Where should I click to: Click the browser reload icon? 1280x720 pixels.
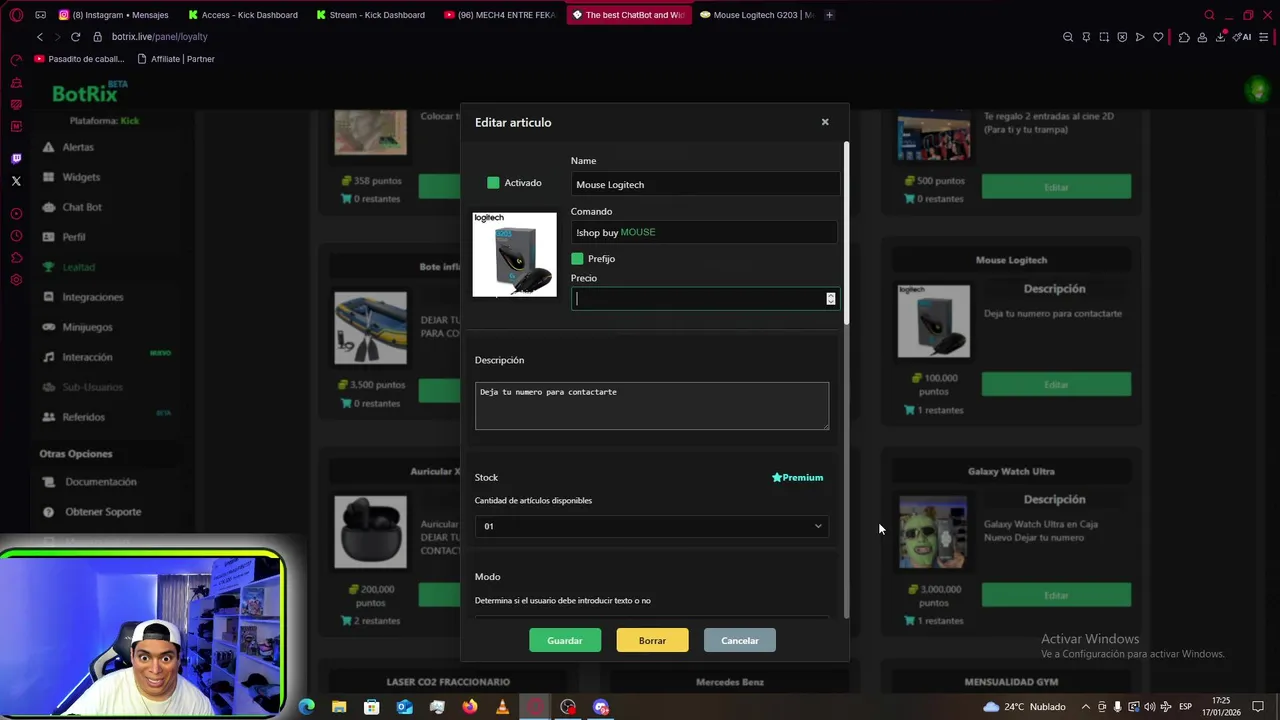[75, 37]
